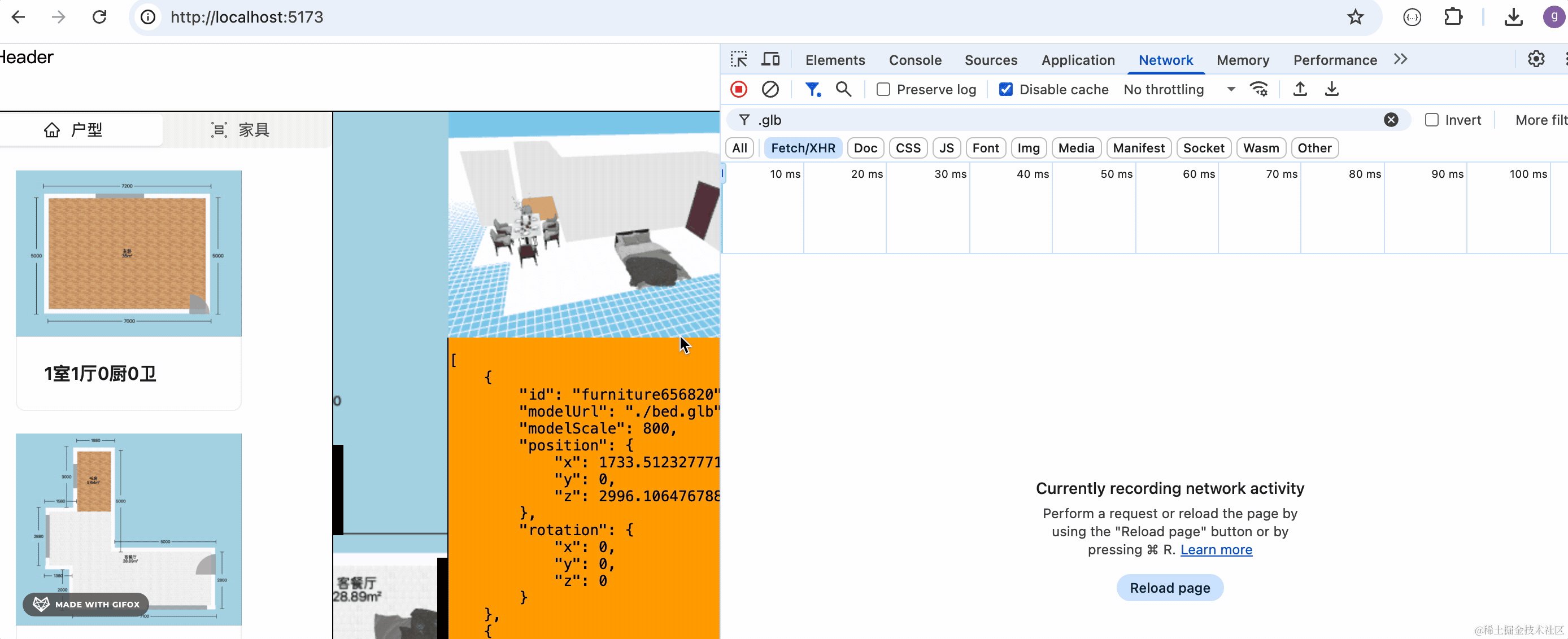The width and height of the screenshot is (1568, 639).
Task: Toggle the Media filter
Action: coord(1075,148)
